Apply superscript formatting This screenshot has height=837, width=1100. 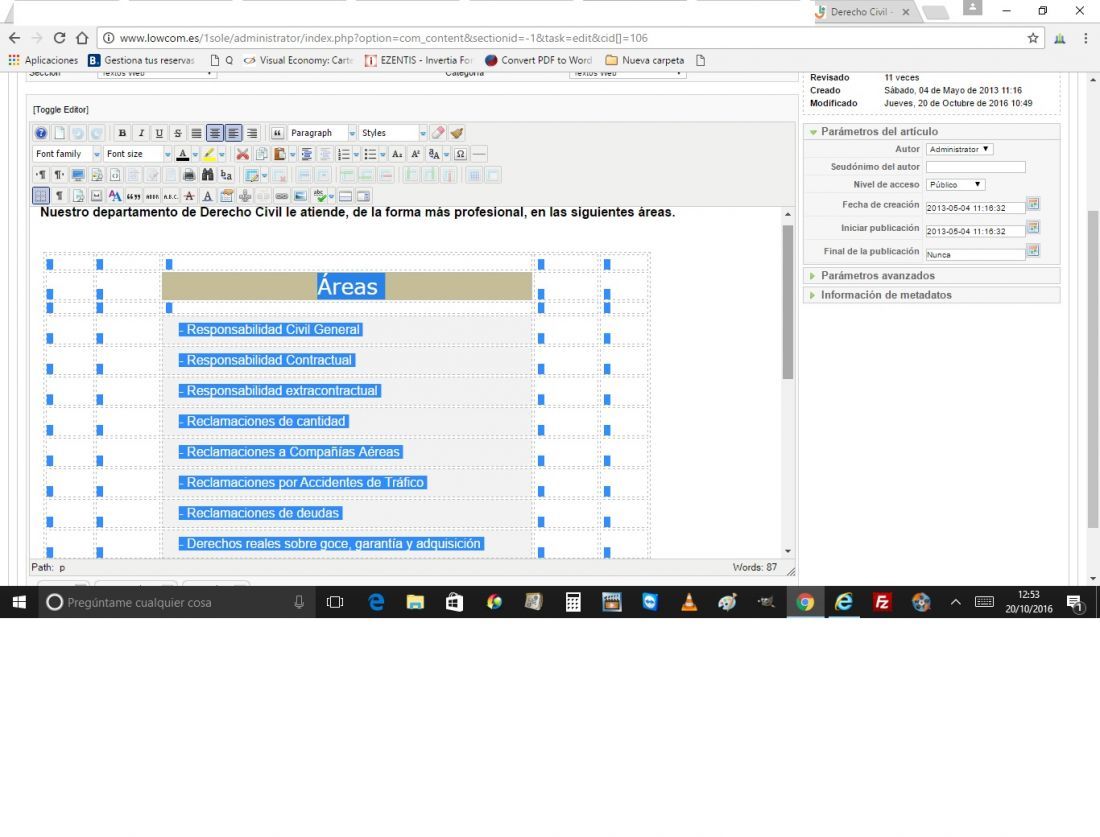[x=415, y=154]
